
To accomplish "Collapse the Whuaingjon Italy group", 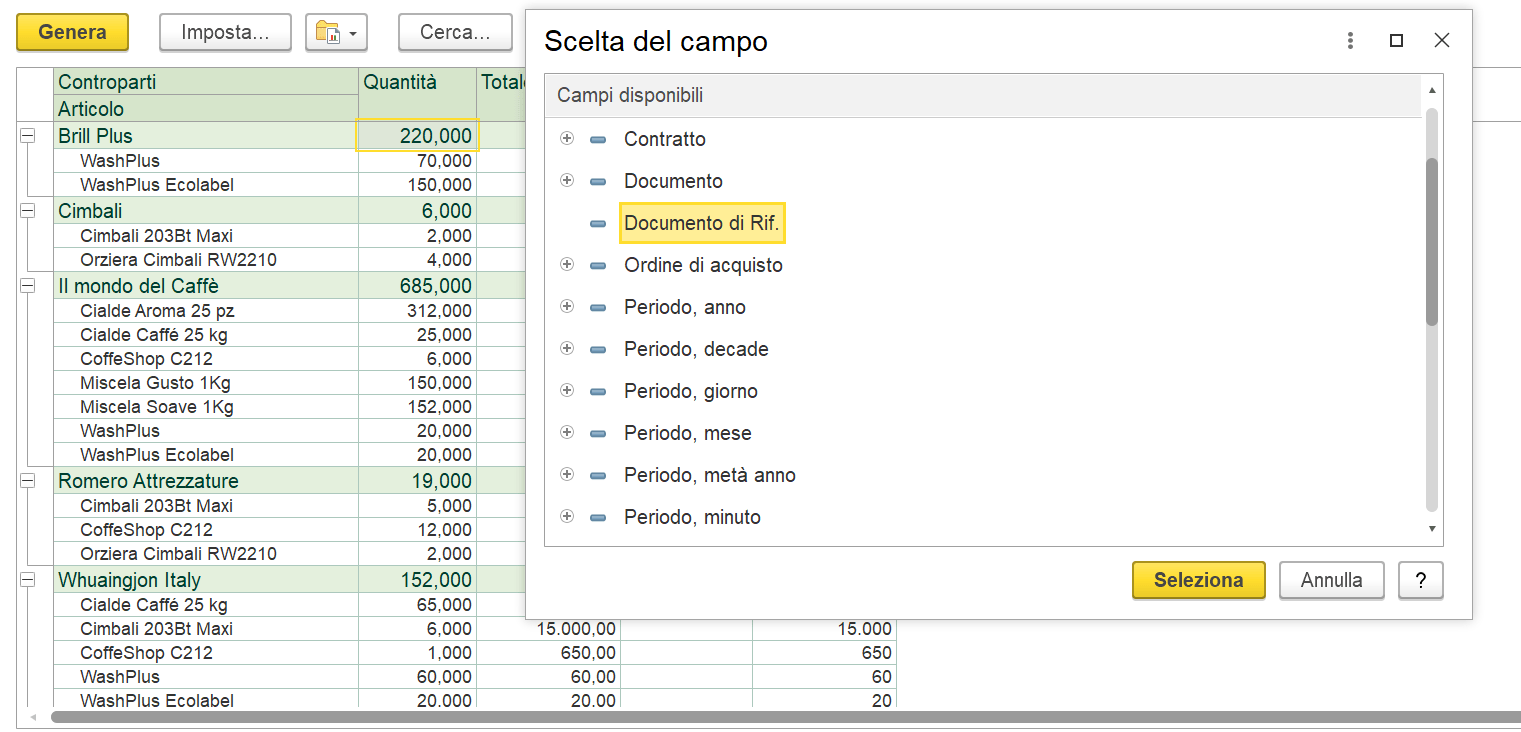I will 27,580.
